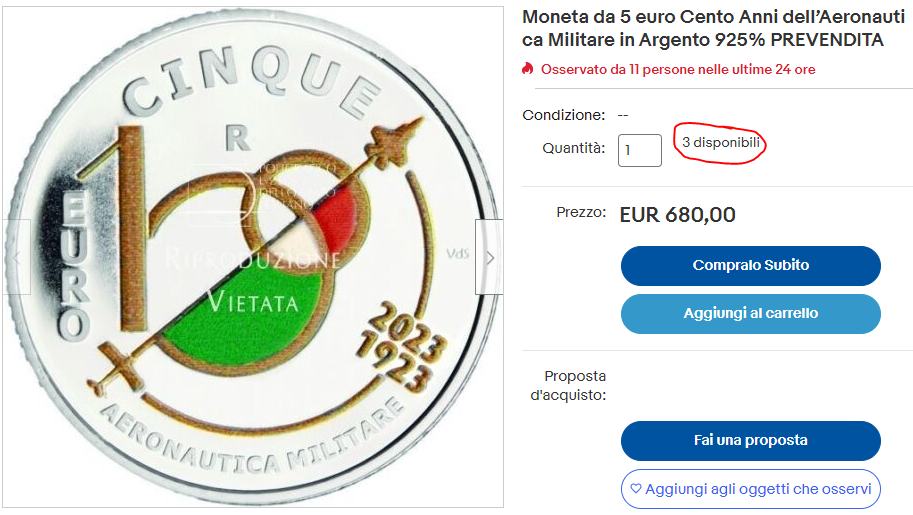The image size is (913, 515).
Task: Click the large gold numeral 1 on the coin
Action: 130,227
